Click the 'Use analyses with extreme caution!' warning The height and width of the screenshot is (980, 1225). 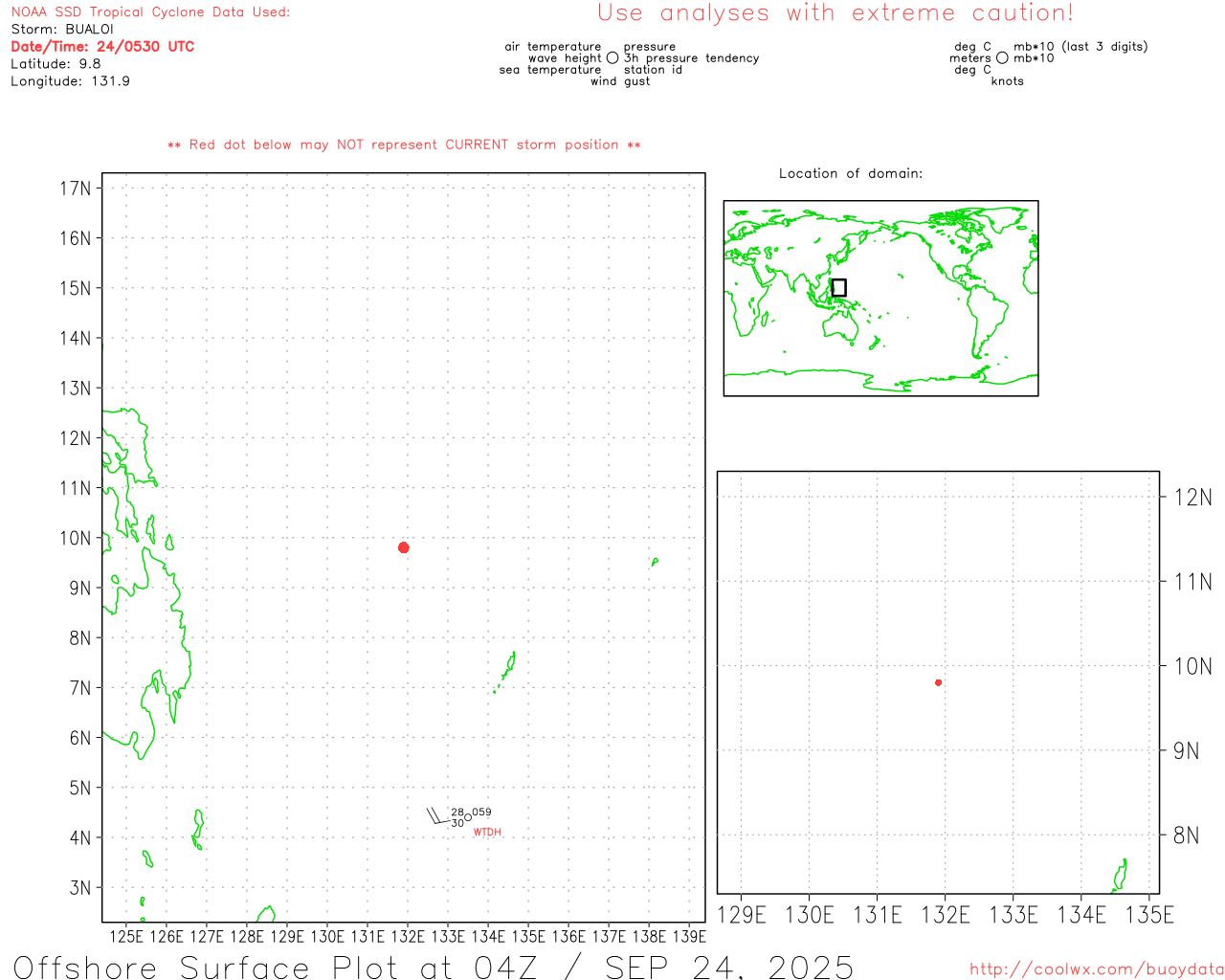[835, 13]
